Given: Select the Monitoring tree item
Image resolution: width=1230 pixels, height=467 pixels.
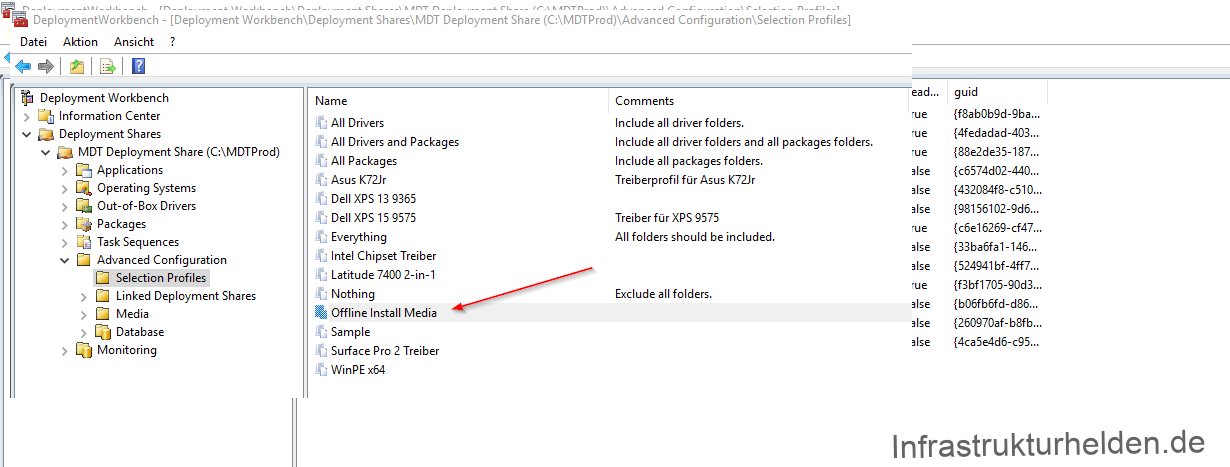Looking at the screenshot, I should coord(127,350).
